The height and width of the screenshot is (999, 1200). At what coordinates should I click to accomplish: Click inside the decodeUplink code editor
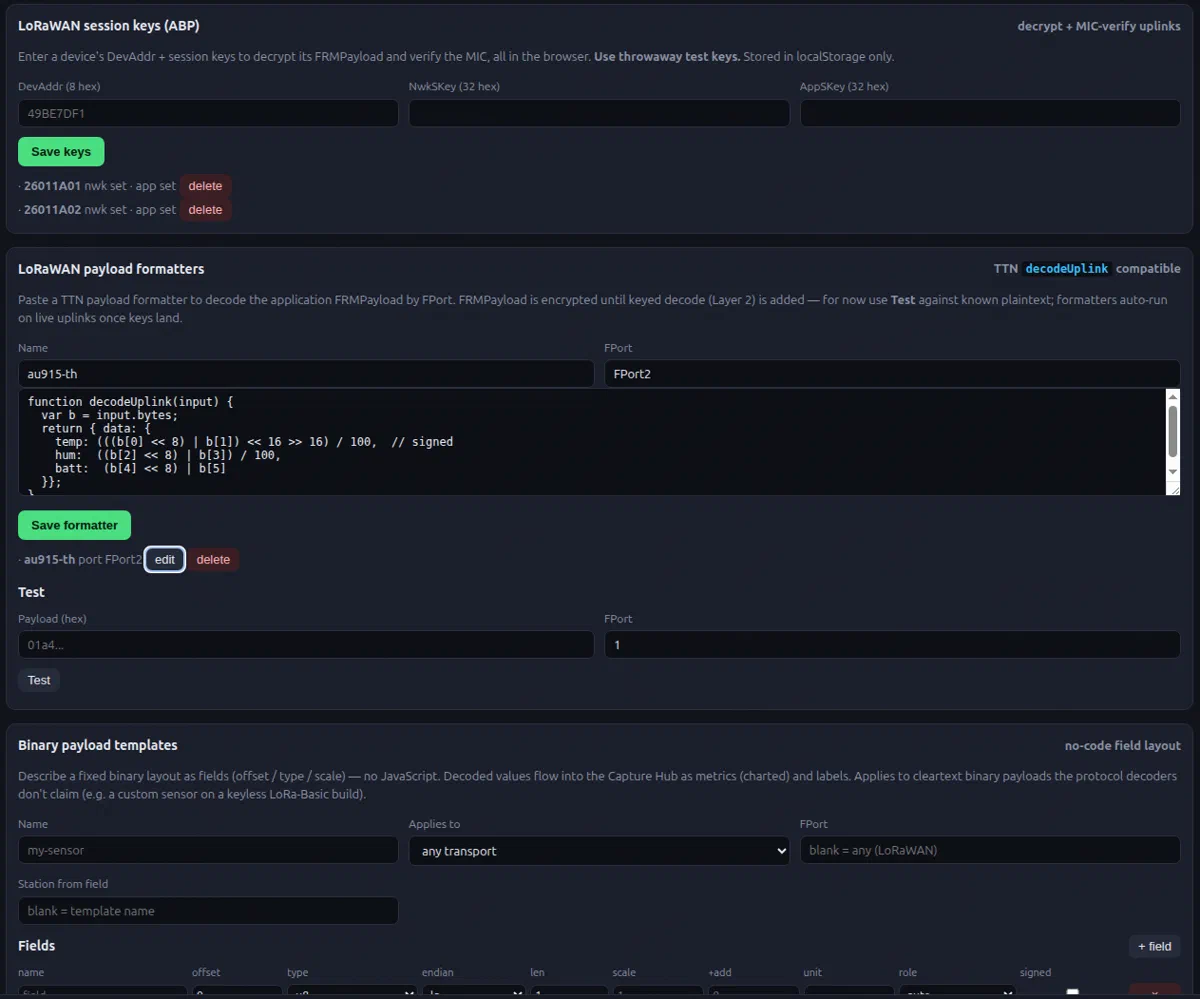[x=590, y=442]
